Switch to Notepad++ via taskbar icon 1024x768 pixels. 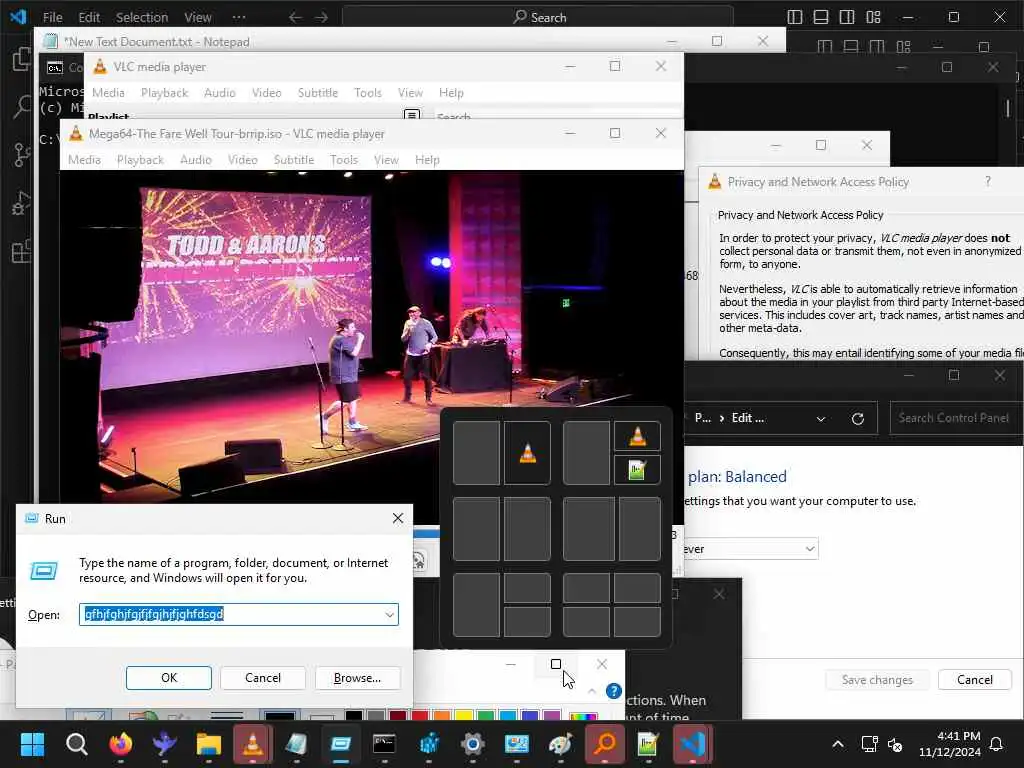tap(648, 744)
